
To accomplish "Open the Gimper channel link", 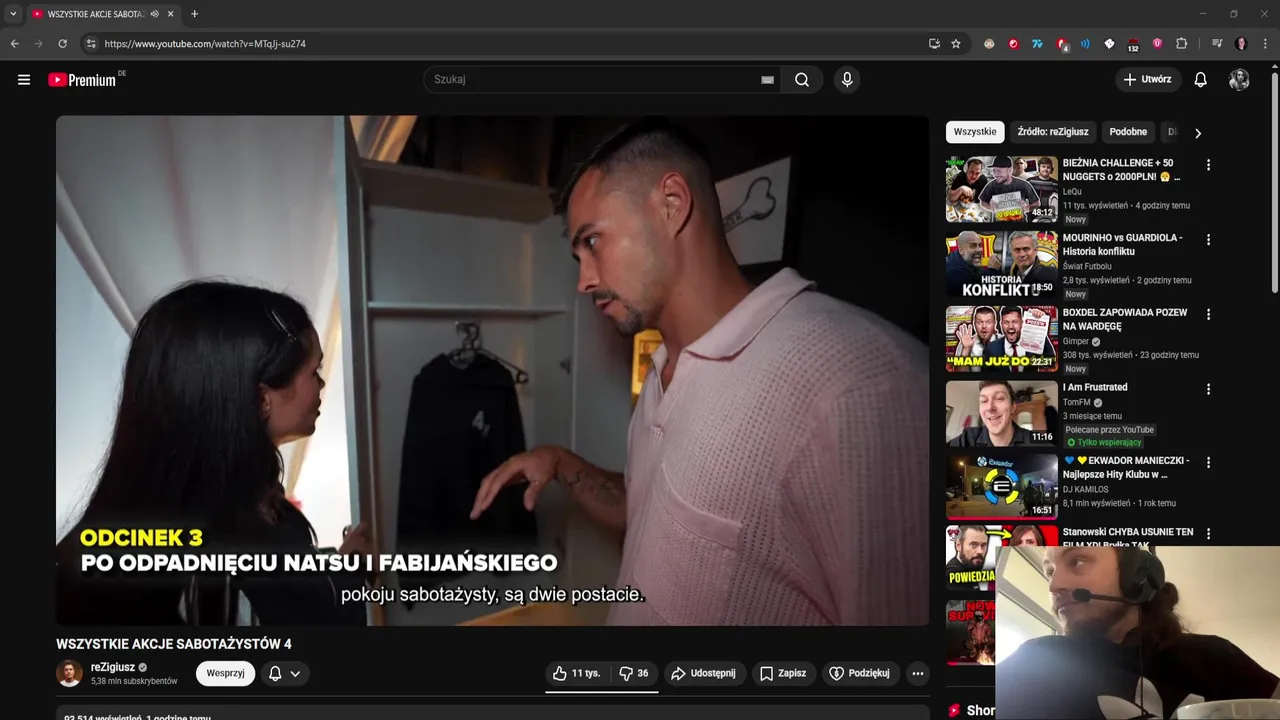I will click(x=1076, y=341).
